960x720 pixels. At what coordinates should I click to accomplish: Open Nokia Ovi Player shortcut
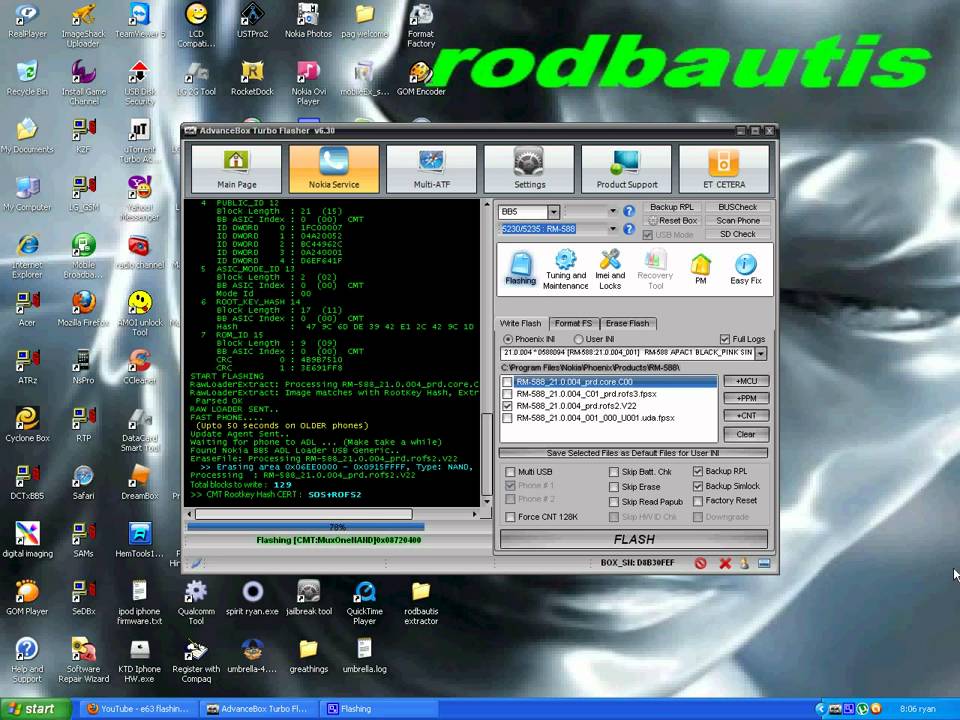309,83
